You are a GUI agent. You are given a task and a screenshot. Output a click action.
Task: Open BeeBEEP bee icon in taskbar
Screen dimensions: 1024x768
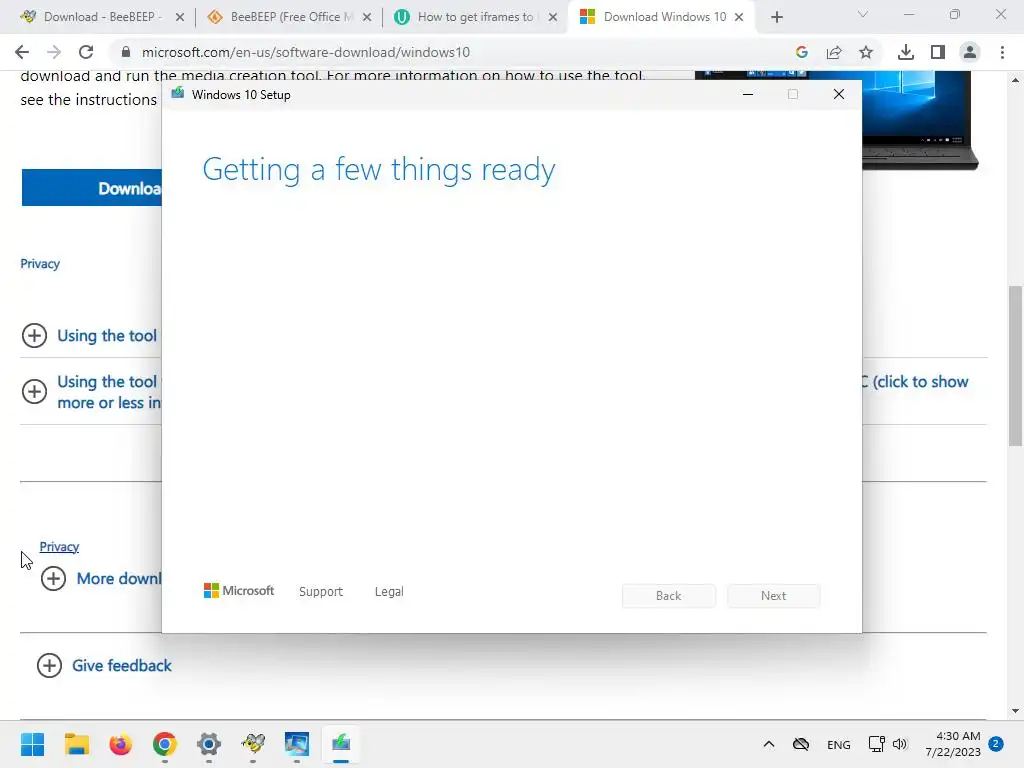coord(253,744)
